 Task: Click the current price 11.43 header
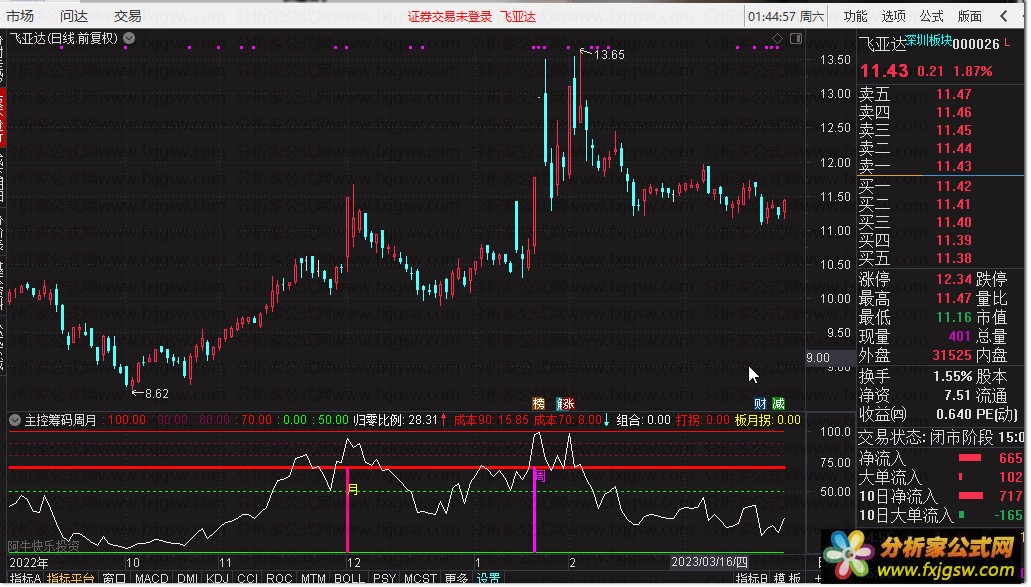[884, 70]
